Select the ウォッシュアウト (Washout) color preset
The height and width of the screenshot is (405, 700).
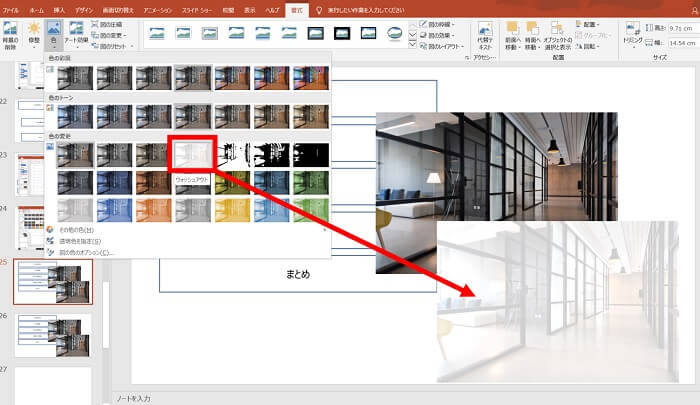(x=194, y=154)
